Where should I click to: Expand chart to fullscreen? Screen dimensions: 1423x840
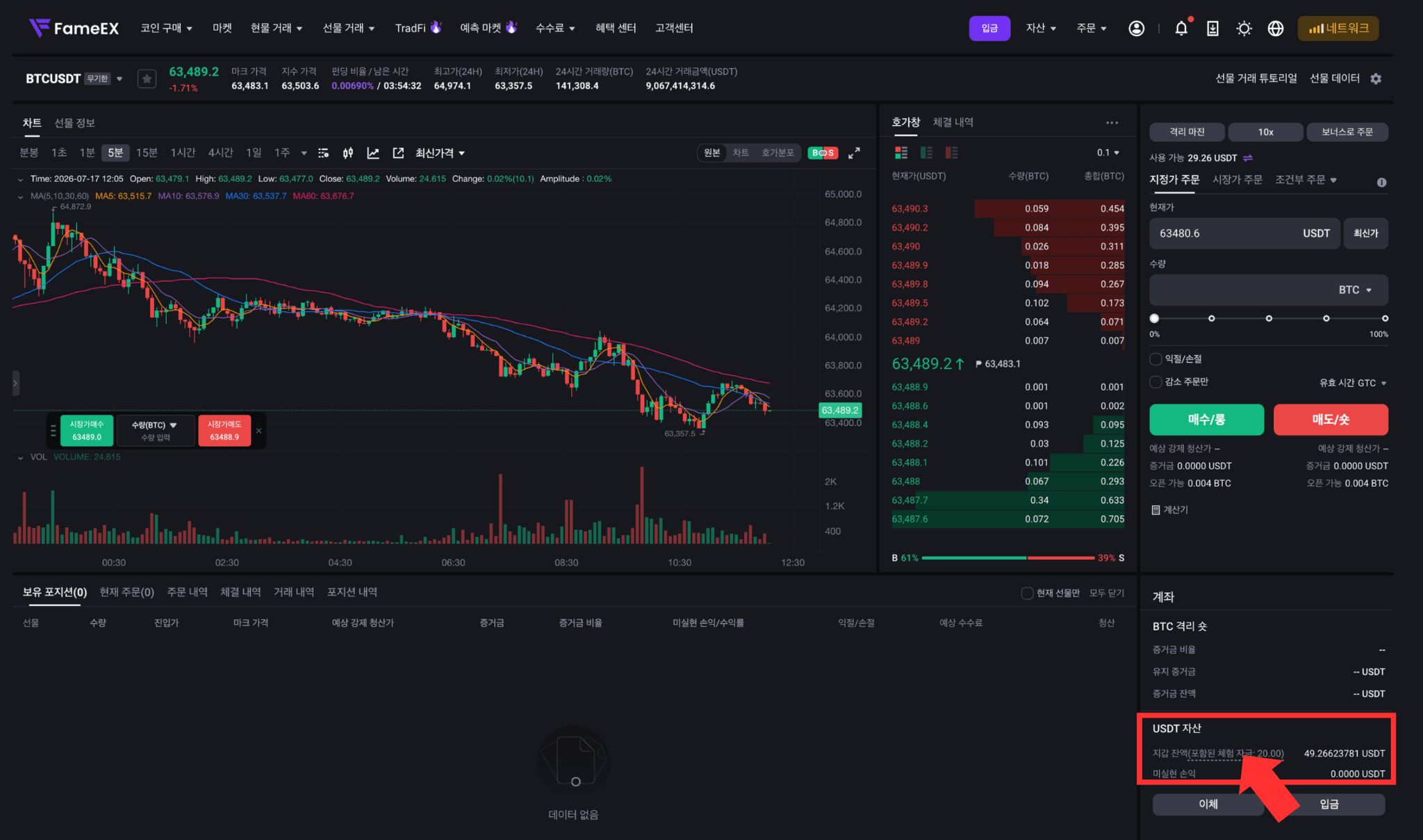click(854, 153)
